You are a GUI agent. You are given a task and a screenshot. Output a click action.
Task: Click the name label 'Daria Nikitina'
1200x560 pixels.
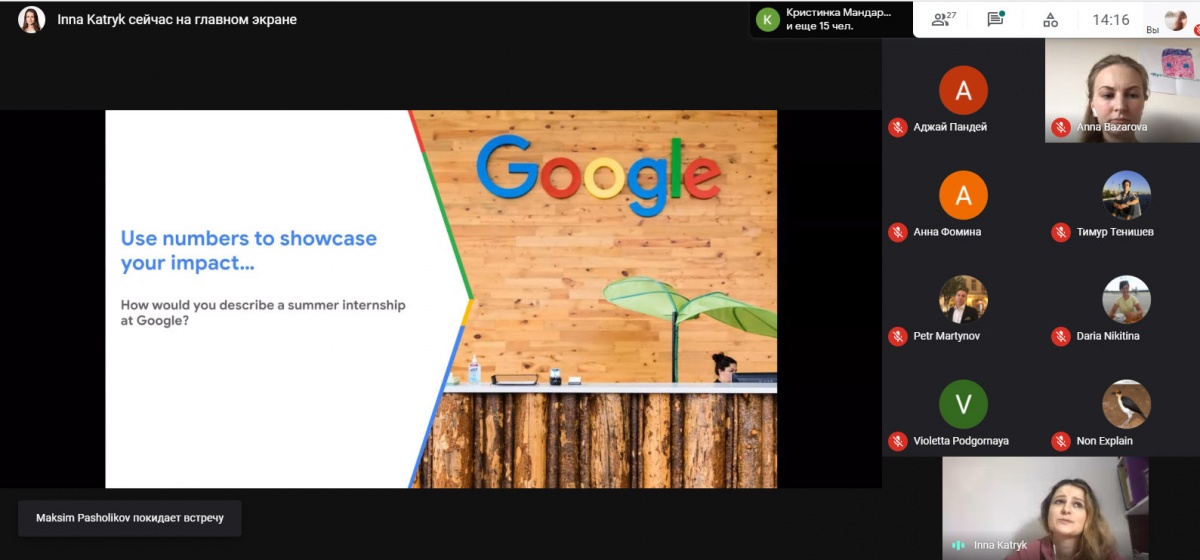pyautogui.click(x=1108, y=336)
